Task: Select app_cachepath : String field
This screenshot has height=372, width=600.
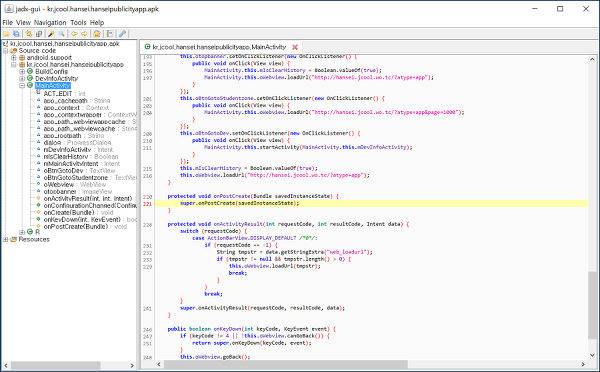Action: [x=77, y=101]
